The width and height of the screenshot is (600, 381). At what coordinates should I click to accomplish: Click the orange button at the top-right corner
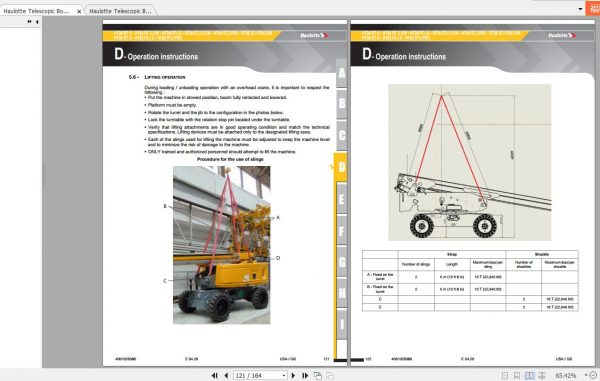click(592, 8)
